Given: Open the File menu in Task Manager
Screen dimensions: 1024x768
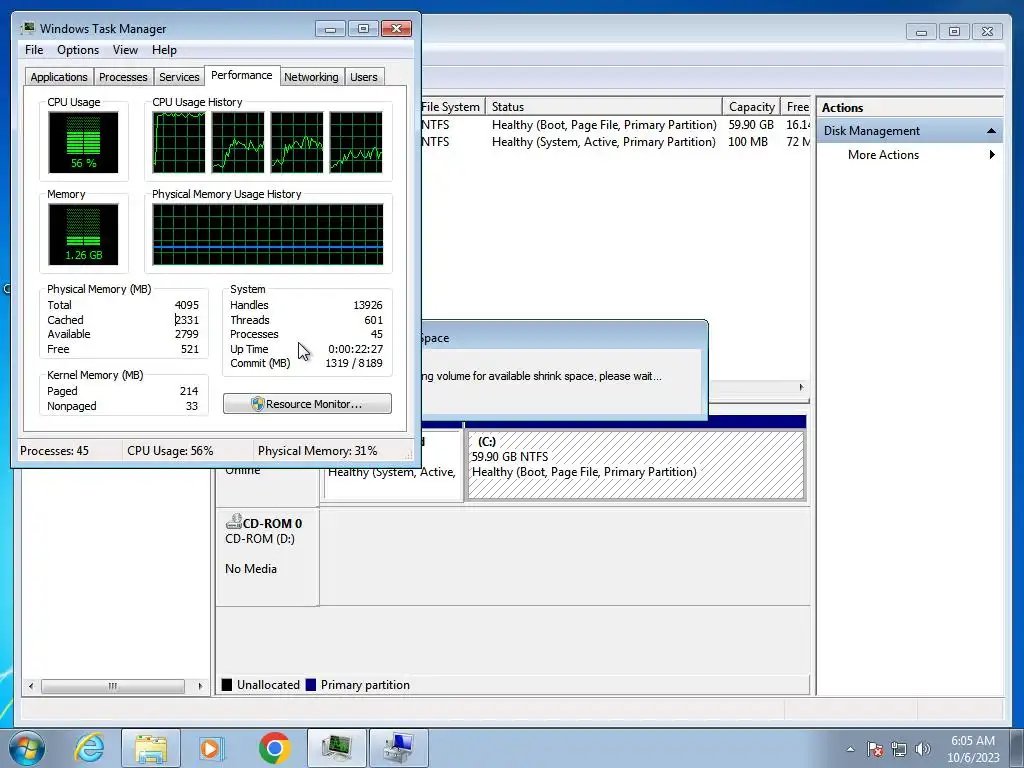Looking at the screenshot, I should pos(34,50).
